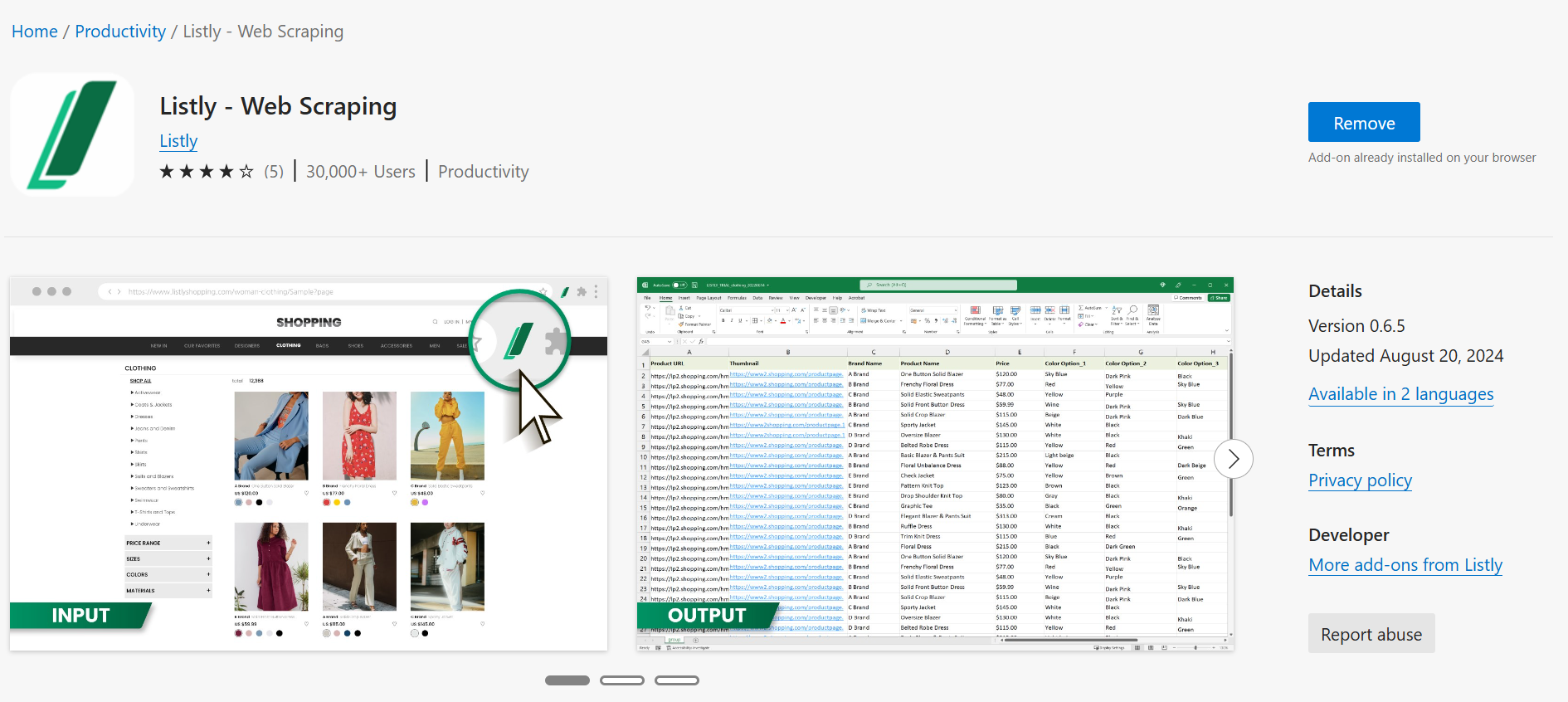Open the INPUT screenshot thumbnail
This screenshot has width=1568, height=702.
309,464
